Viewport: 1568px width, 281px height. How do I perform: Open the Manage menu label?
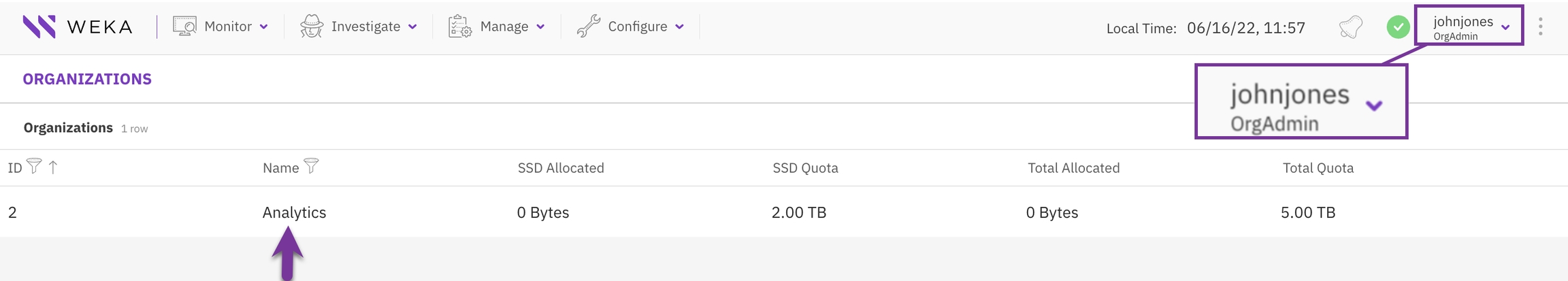(x=504, y=27)
